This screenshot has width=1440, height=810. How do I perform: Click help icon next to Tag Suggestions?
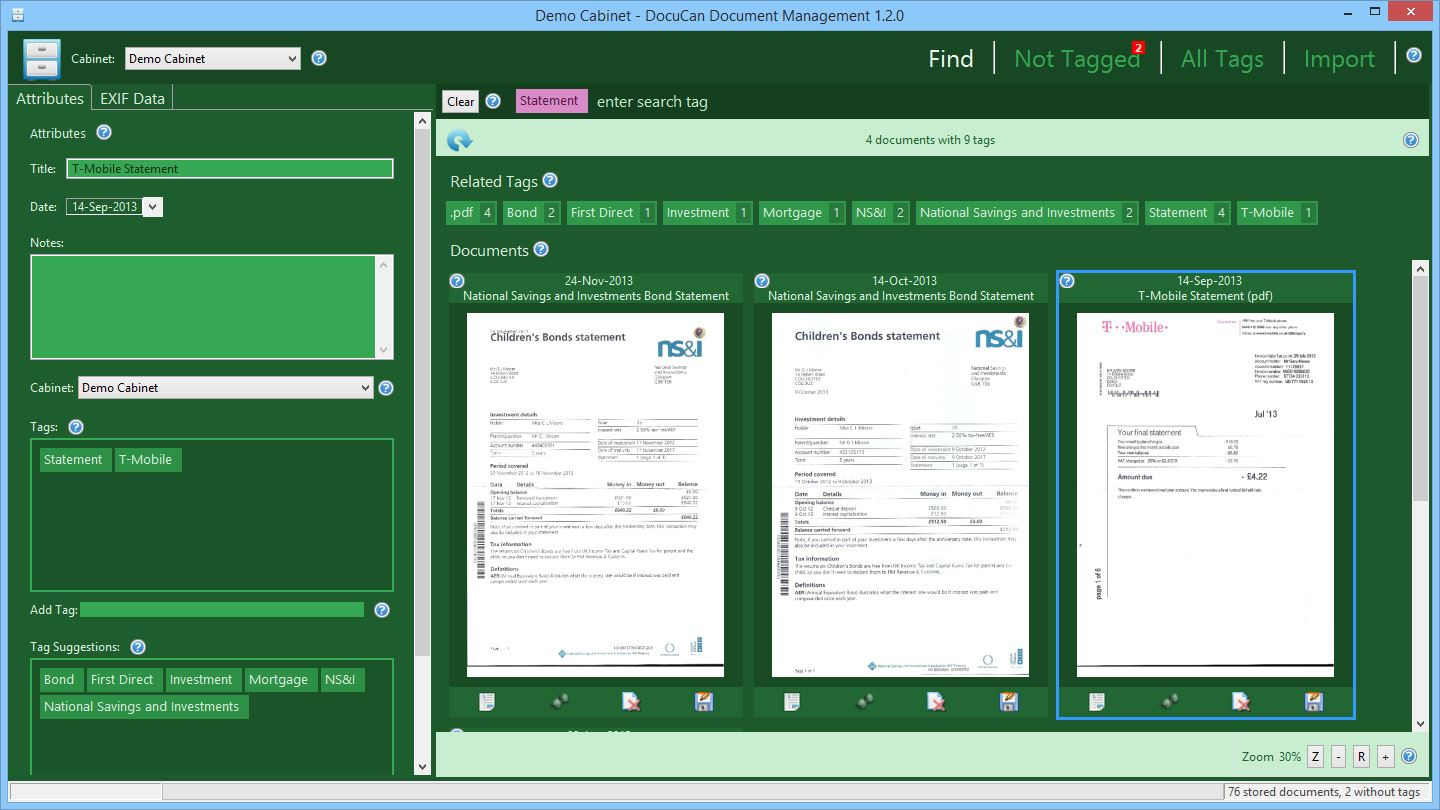tap(138, 647)
